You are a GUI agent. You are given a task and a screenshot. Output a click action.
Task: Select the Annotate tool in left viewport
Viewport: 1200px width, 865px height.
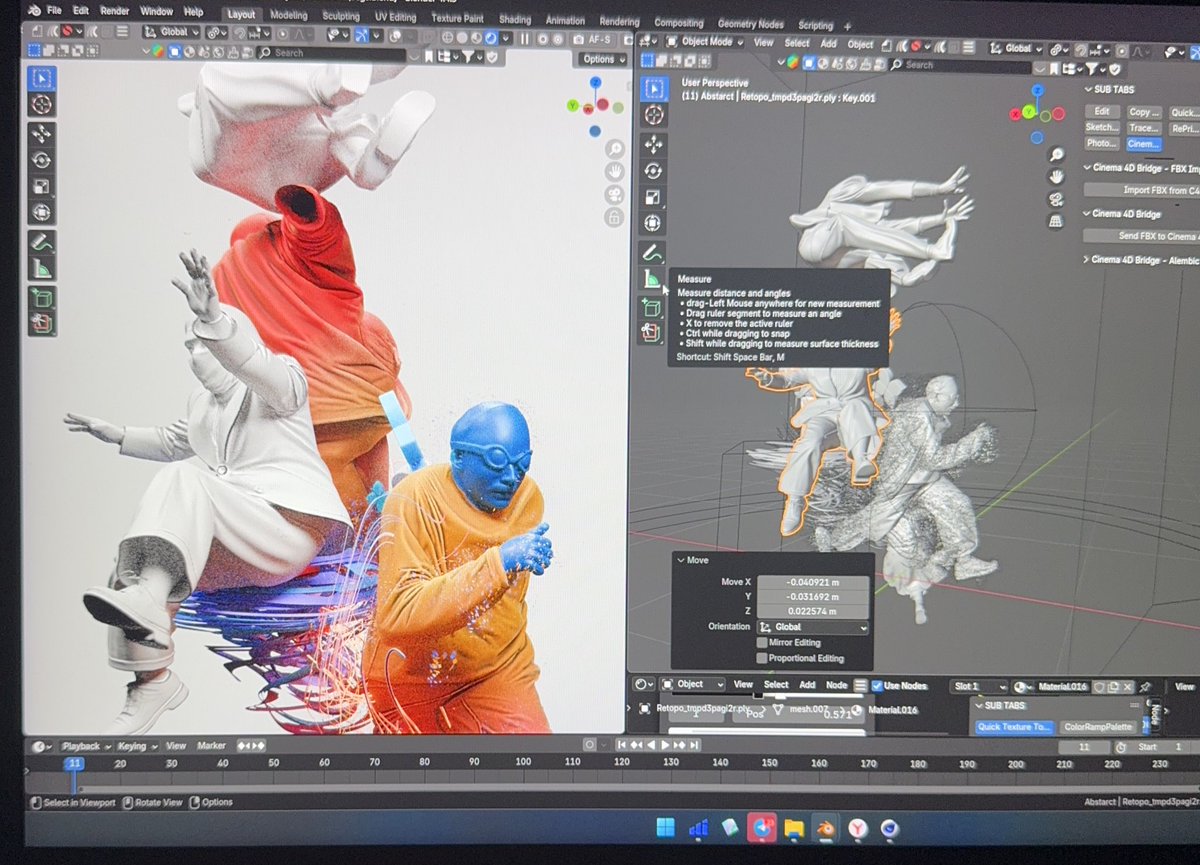42,242
